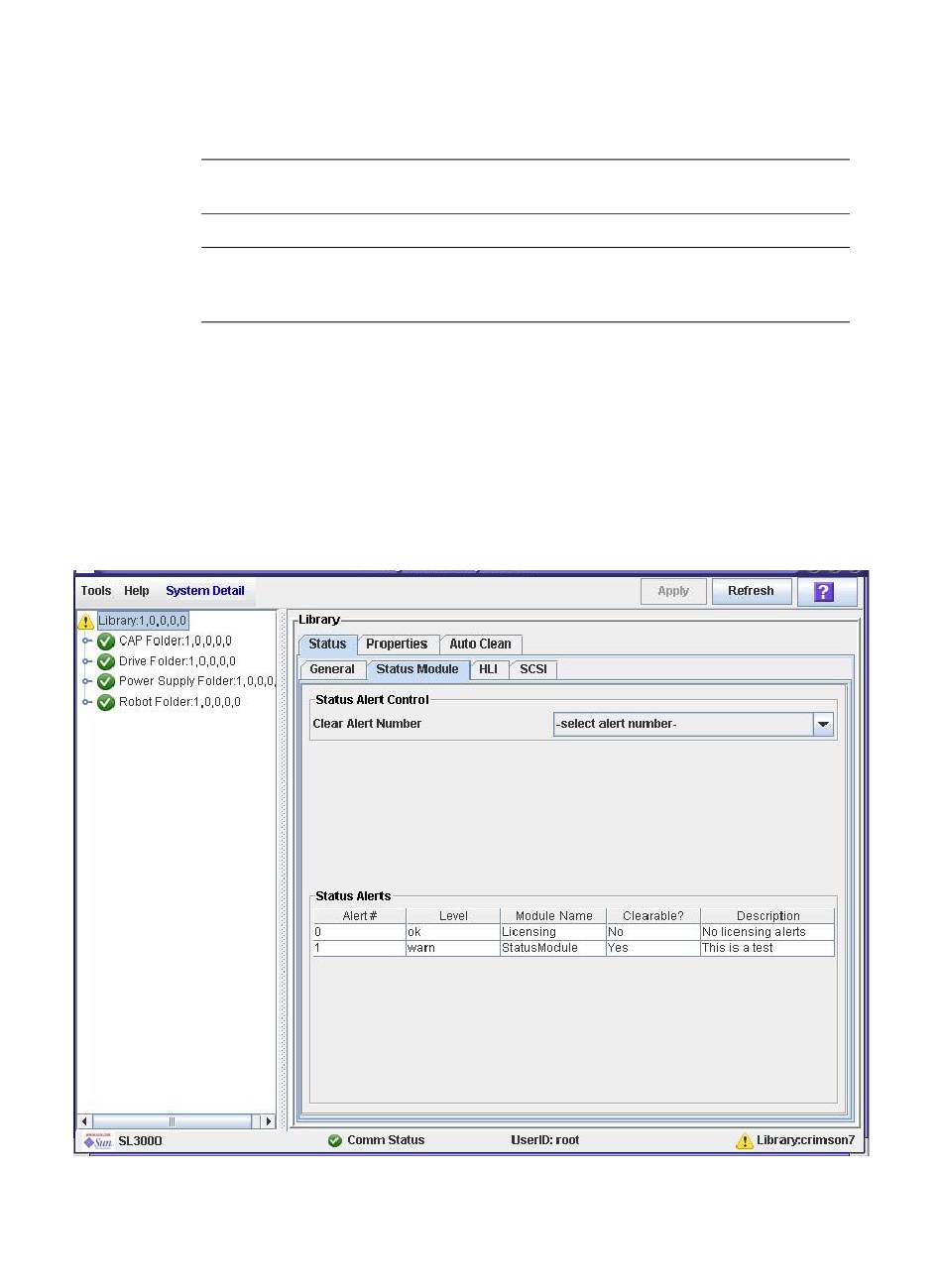Image resolution: width=942 pixels, height=1288 pixels.
Task: Click the green check icon for Robot Folder
Action: 106,702
